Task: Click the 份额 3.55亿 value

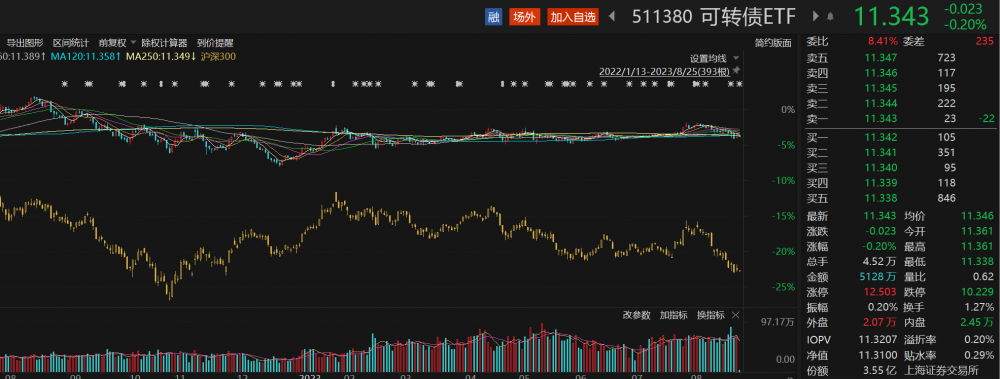Action: tap(880, 370)
